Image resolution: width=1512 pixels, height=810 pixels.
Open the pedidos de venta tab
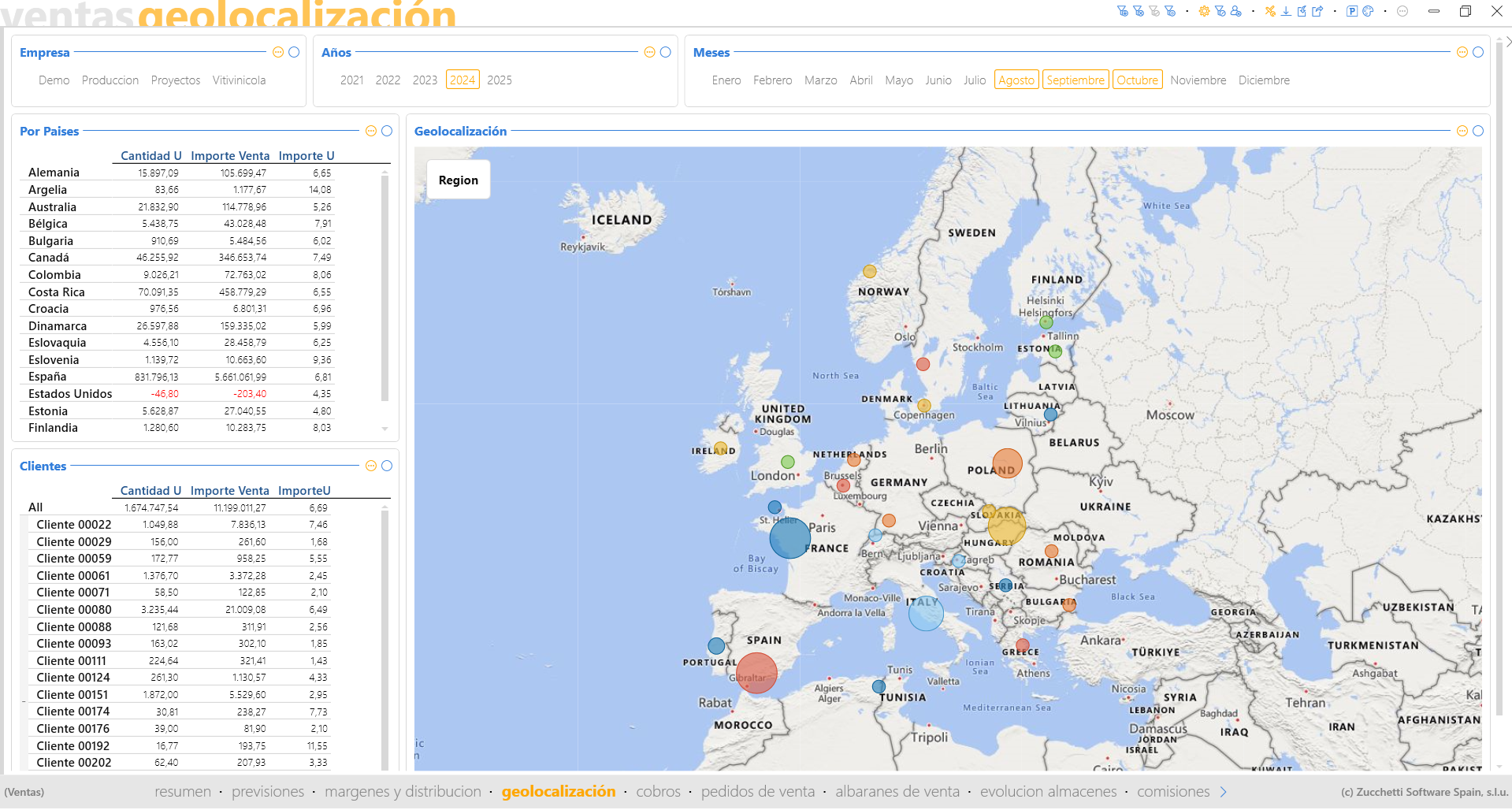(757, 792)
